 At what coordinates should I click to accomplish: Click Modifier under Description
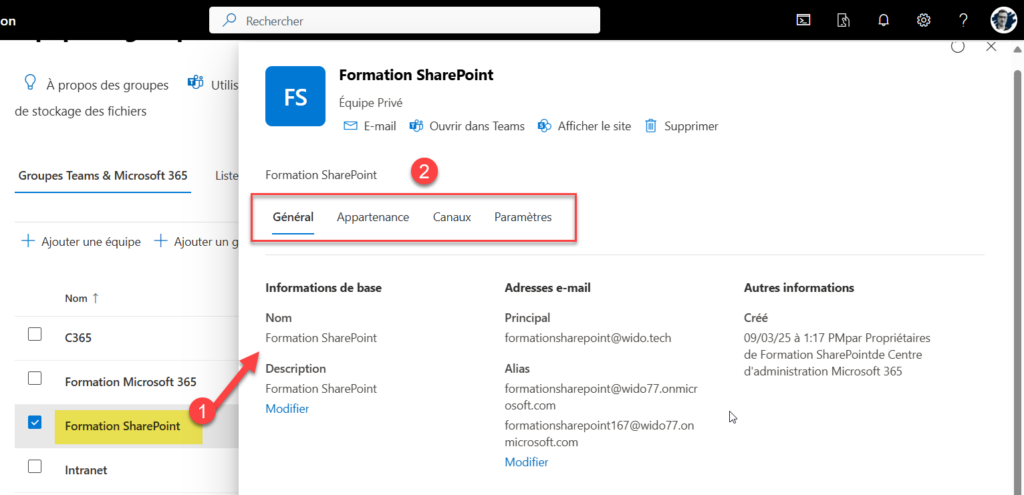point(287,409)
